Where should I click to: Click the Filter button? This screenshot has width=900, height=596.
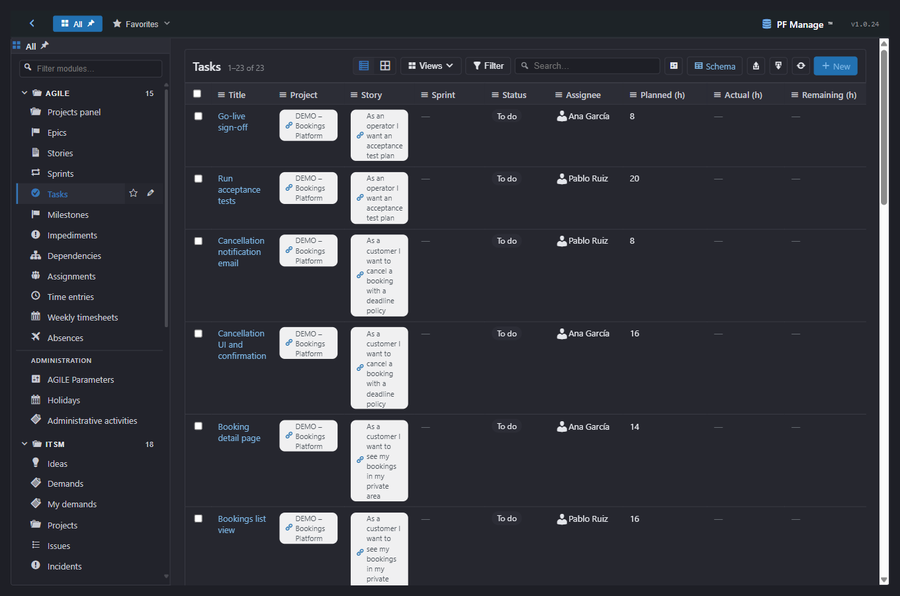tap(488, 66)
